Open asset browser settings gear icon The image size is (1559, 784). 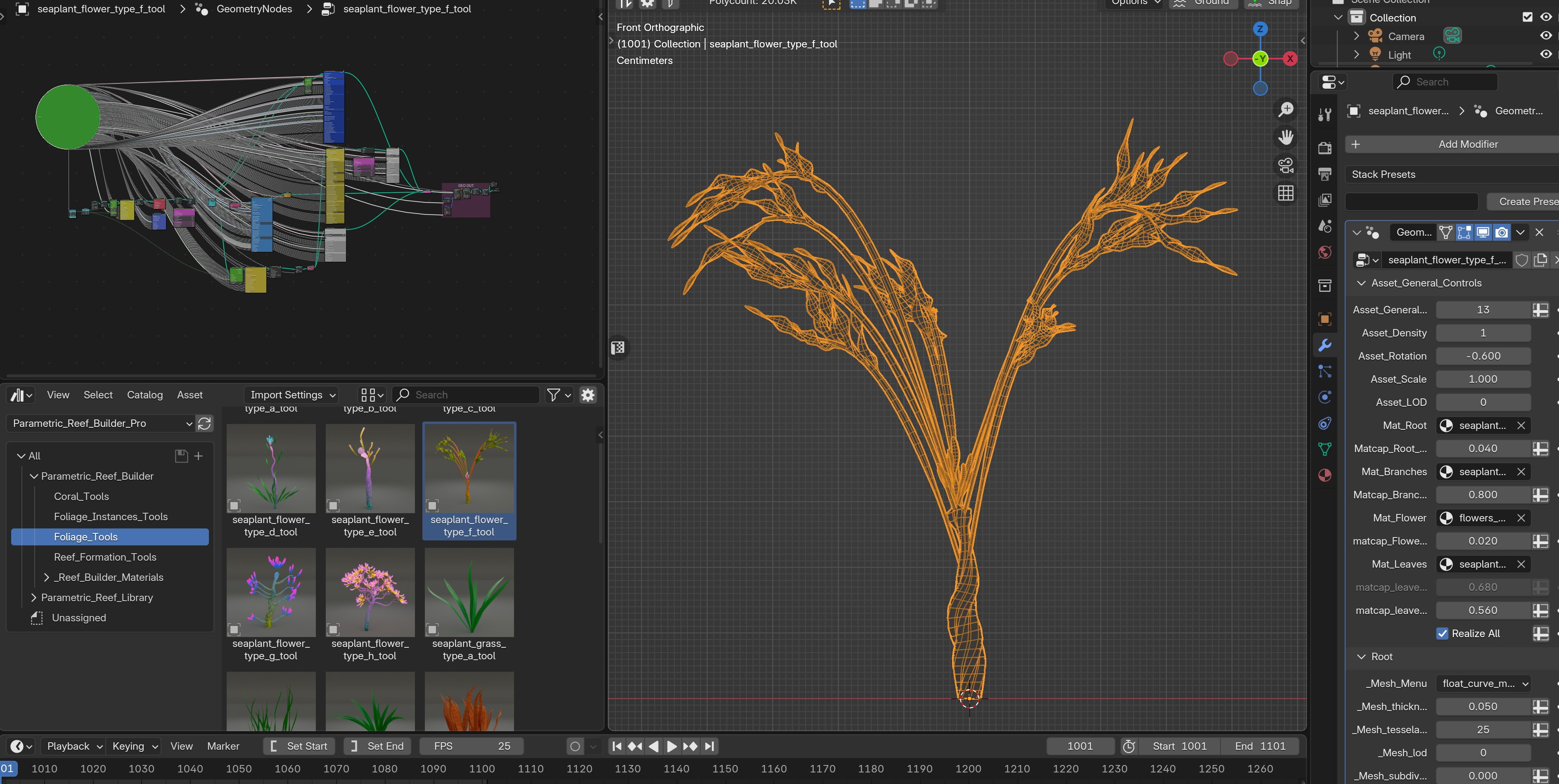coord(588,395)
